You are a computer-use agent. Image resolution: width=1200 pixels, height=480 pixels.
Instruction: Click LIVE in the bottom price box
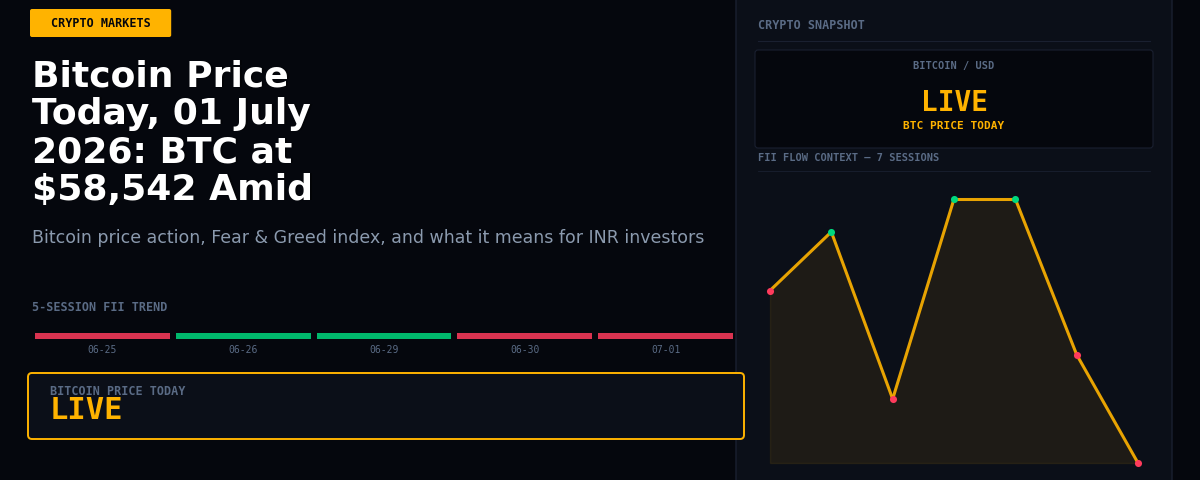86,410
